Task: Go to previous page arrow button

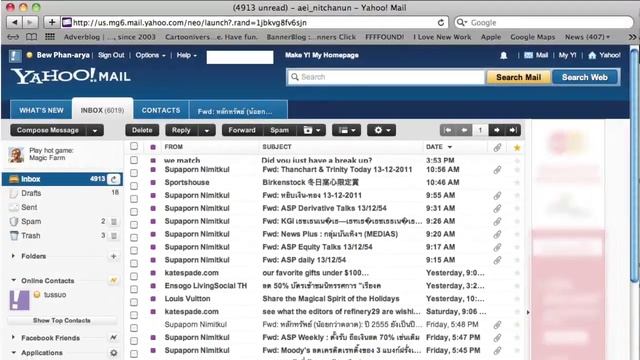Action: tap(464, 130)
